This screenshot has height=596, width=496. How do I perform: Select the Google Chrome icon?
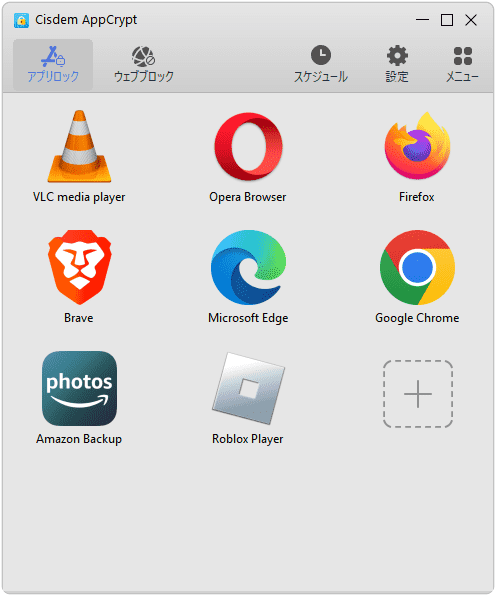click(x=417, y=267)
